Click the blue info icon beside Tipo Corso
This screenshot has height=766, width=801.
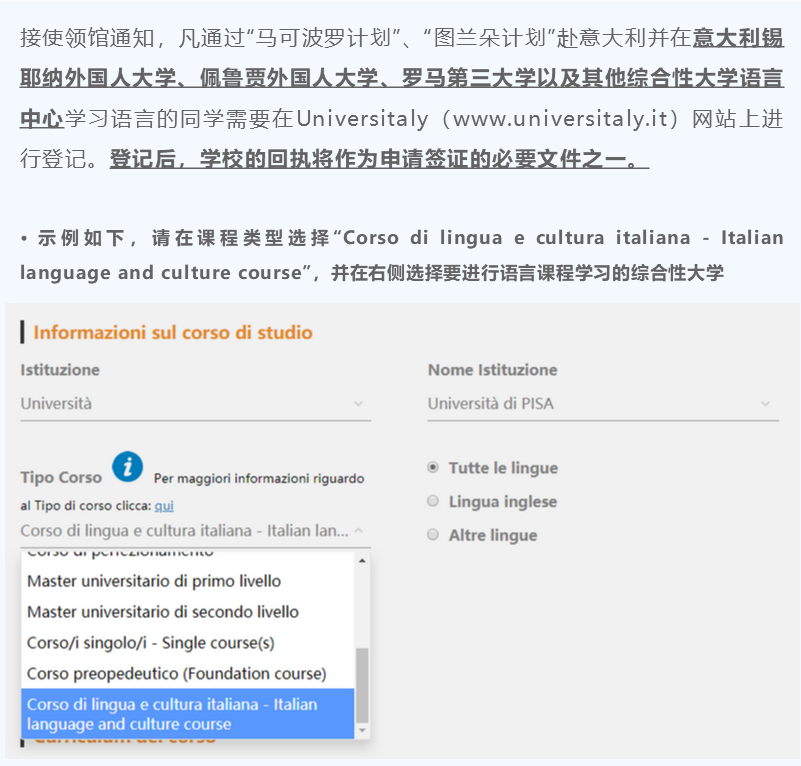tap(127, 467)
